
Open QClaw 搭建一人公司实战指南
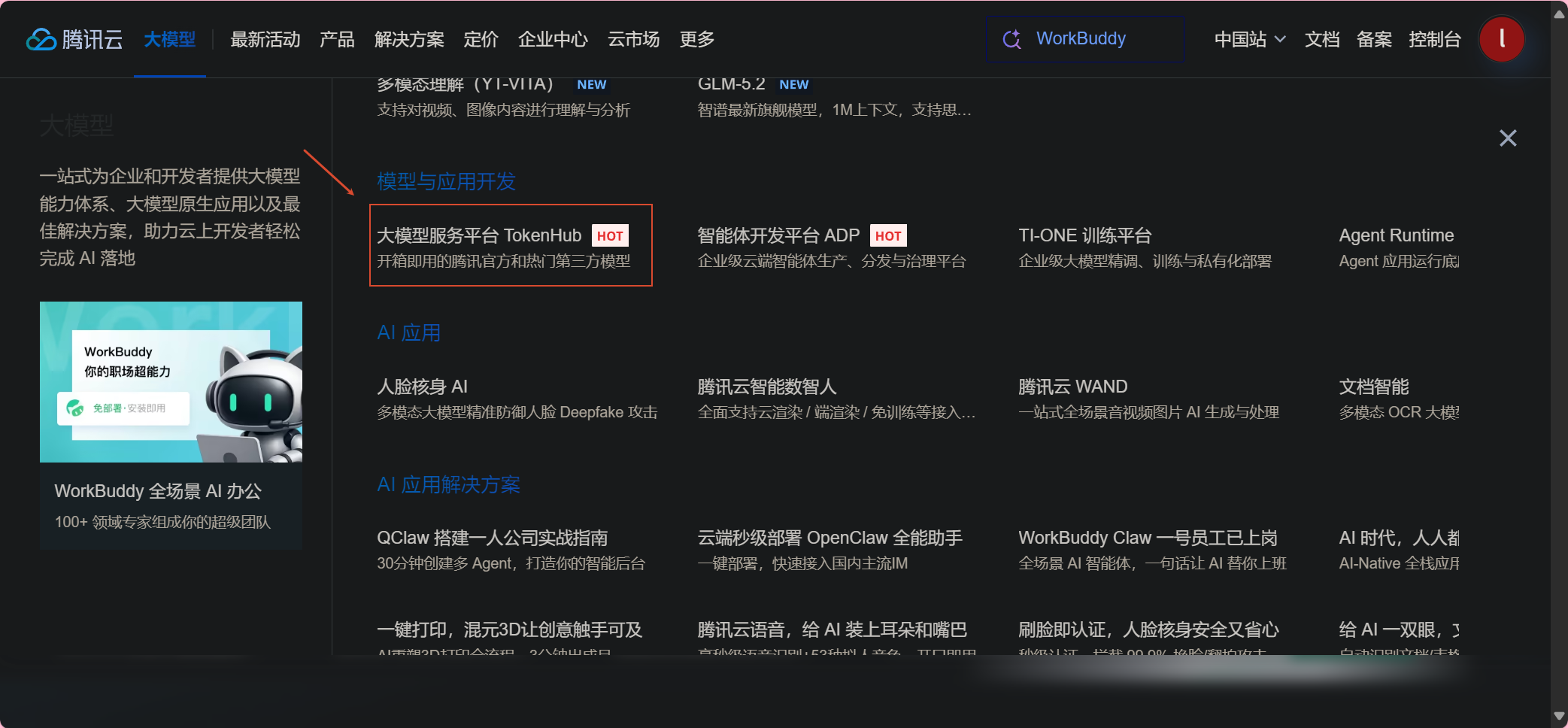pyautogui.click(x=493, y=538)
